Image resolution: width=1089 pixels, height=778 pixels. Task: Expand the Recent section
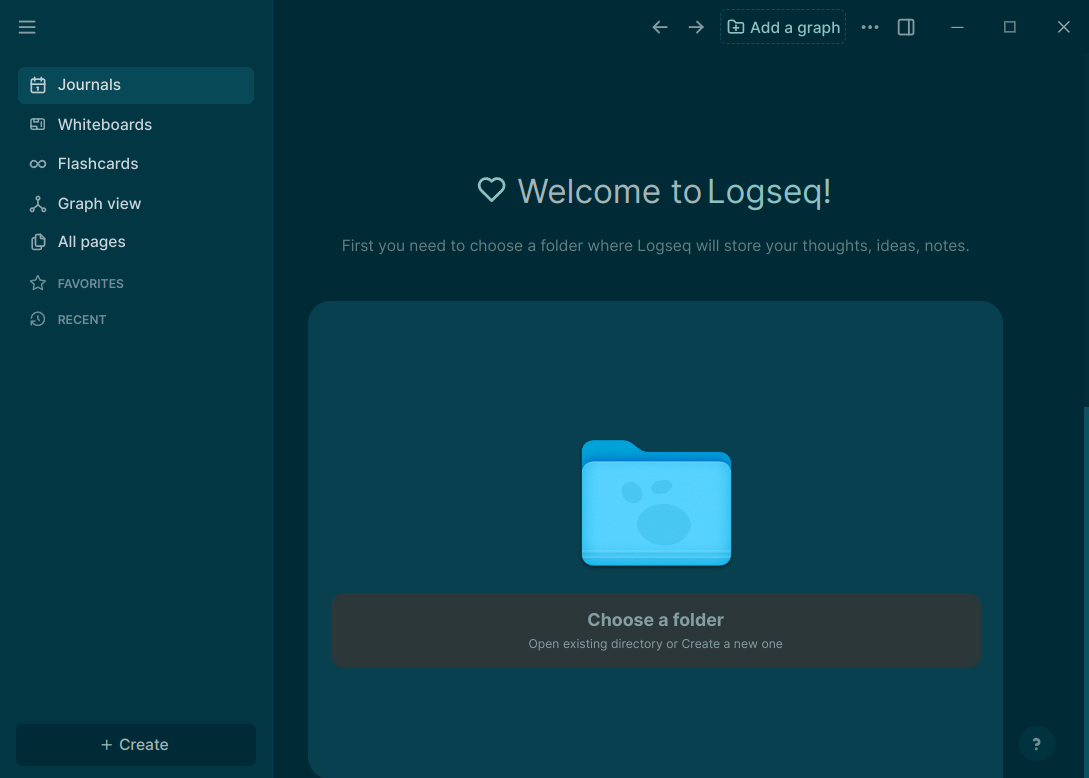(82, 319)
